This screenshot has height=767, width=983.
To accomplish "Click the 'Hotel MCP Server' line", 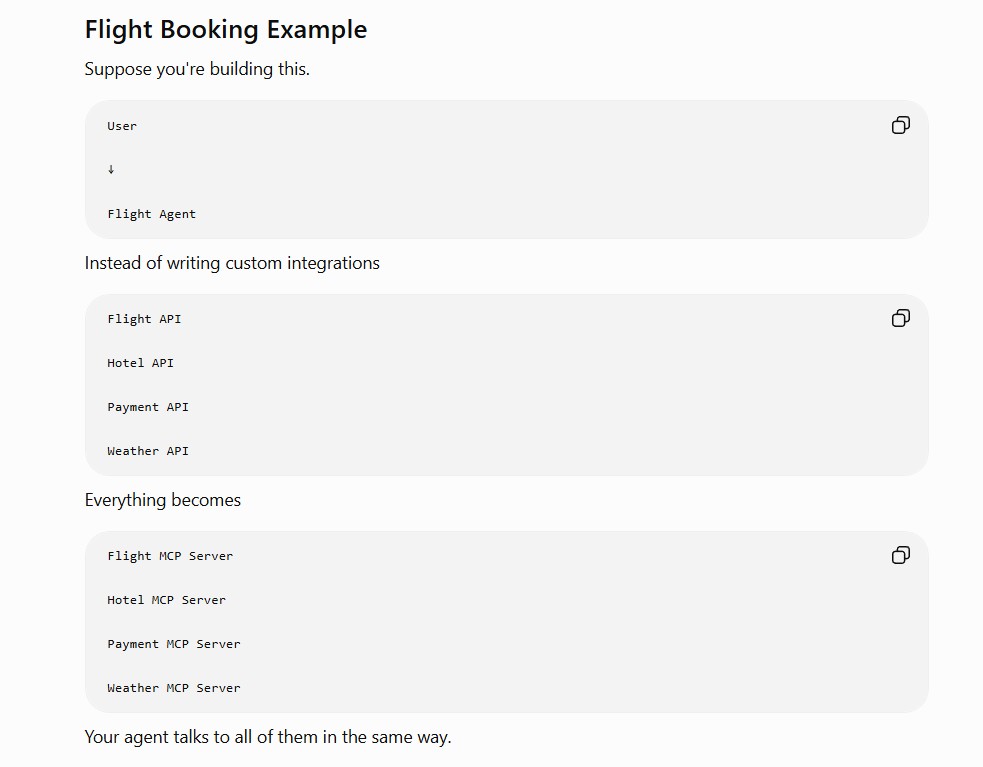I will pyautogui.click(x=166, y=600).
